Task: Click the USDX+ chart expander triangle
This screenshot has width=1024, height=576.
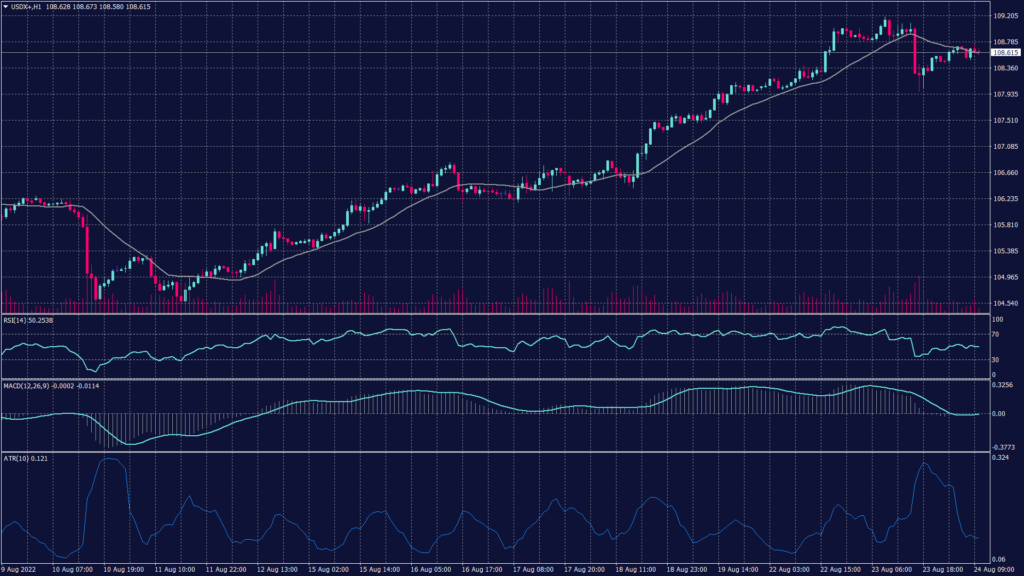Action: (x=8, y=7)
